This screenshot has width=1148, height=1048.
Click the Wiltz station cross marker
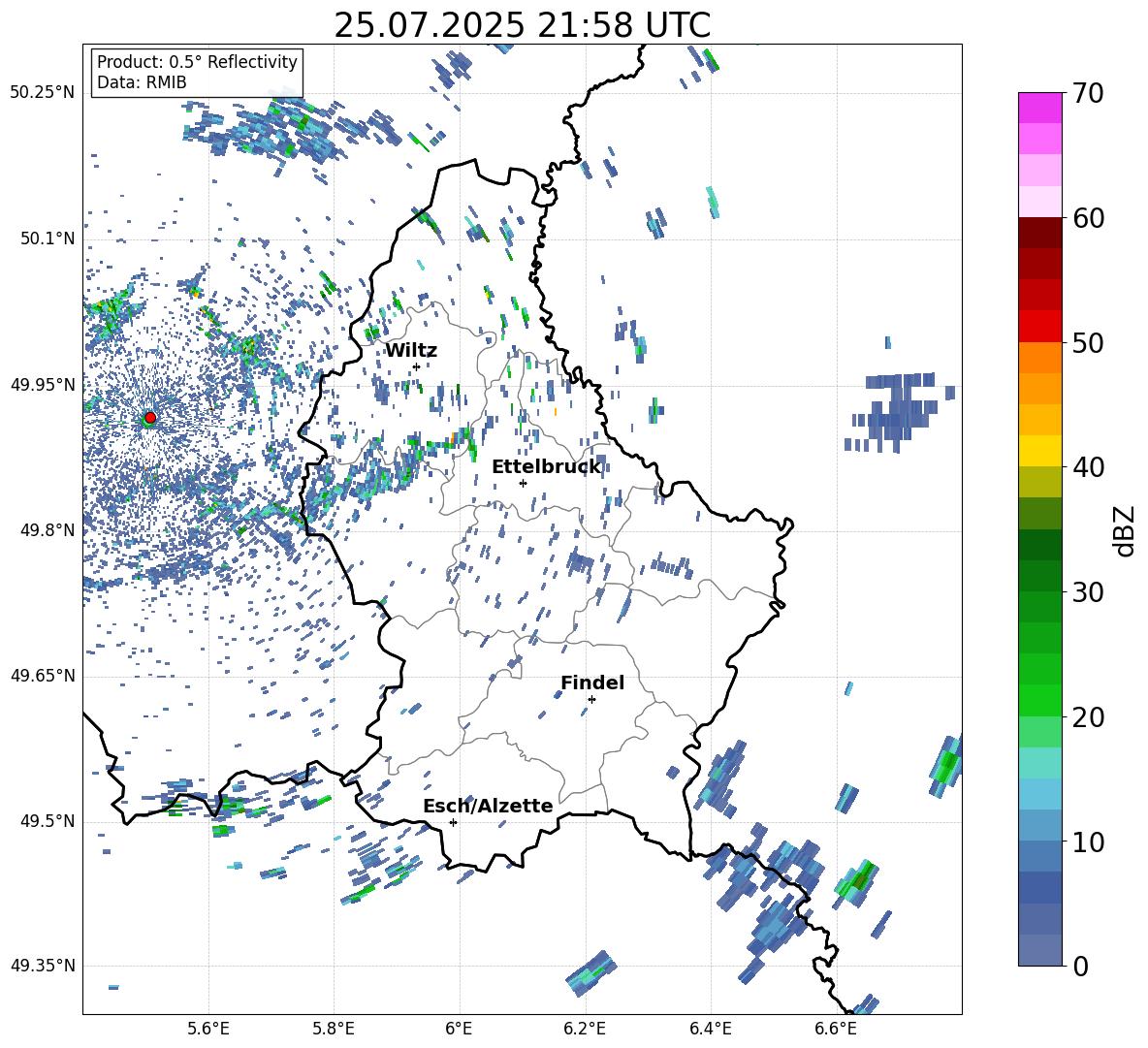click(x=416, y=366)
